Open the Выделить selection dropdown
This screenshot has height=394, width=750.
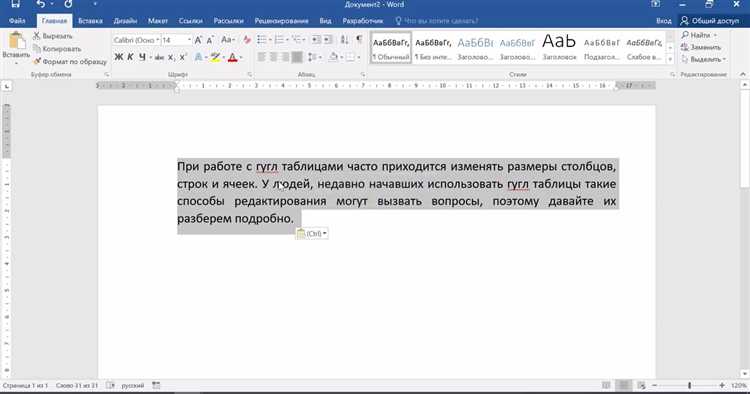pyautogui.click(x=703, y=59)
